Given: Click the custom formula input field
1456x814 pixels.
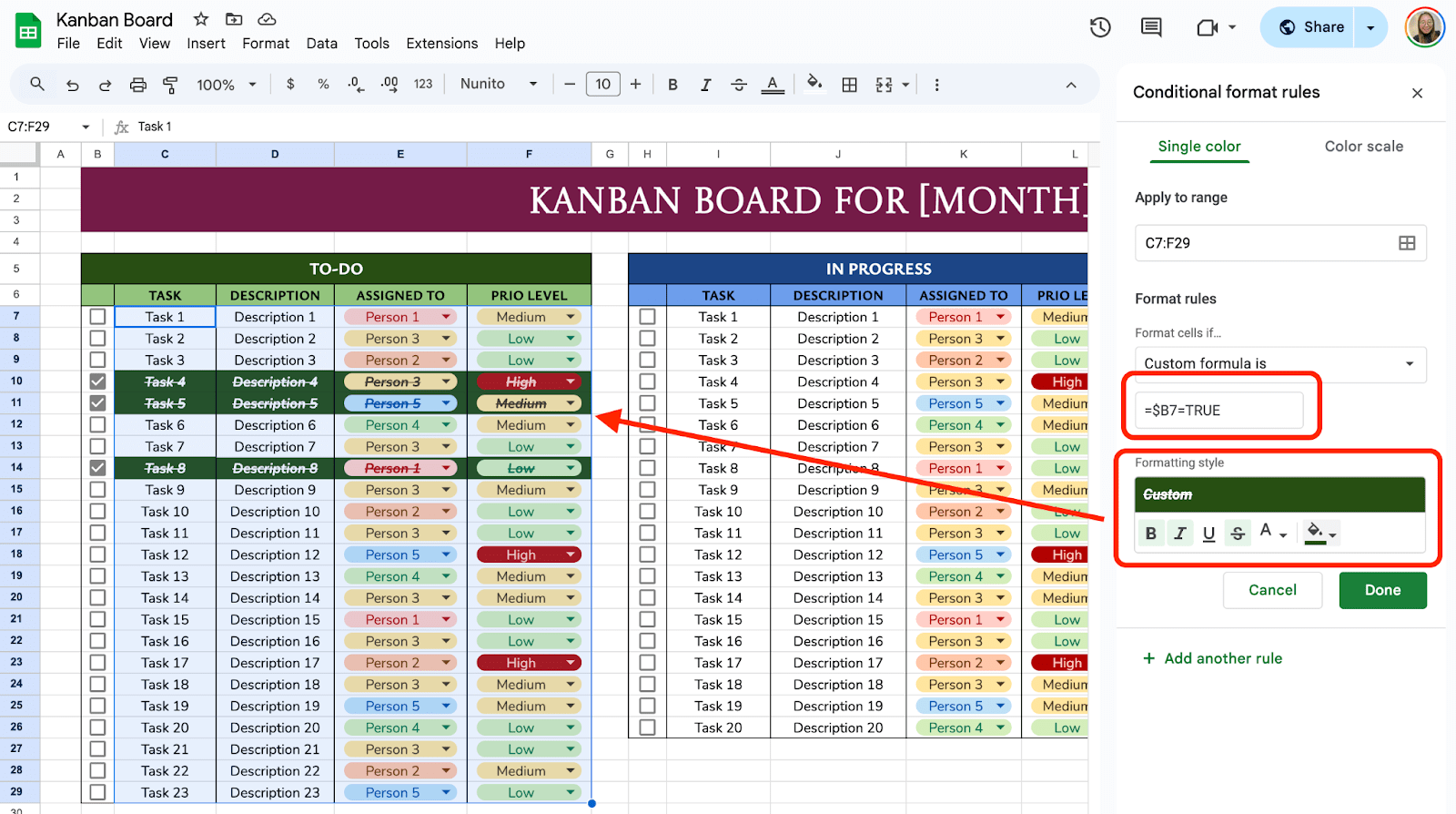Looking at the screenshot, I should click(x=1218, y=411).
